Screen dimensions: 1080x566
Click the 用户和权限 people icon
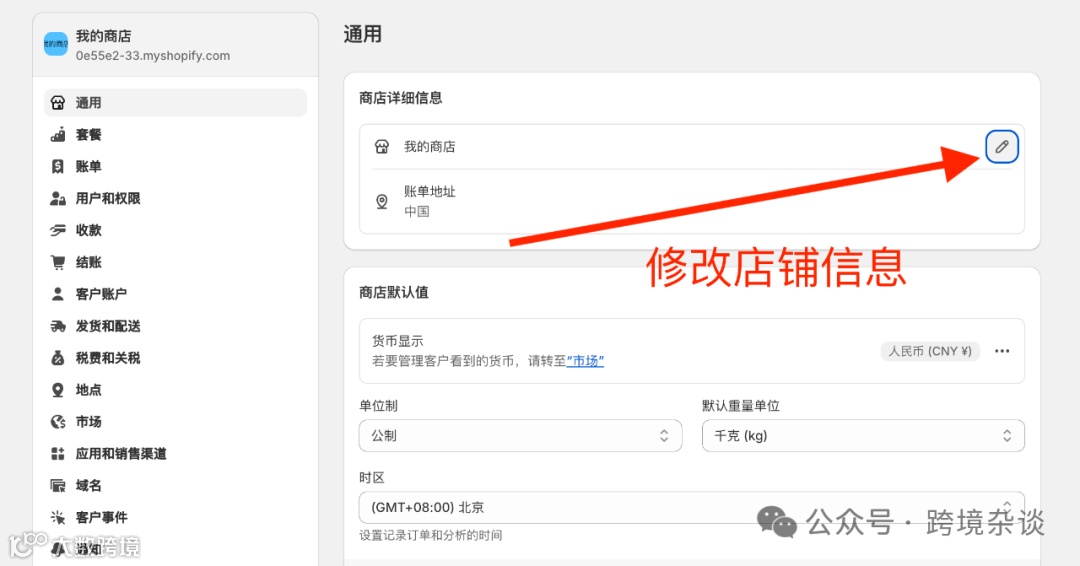(x=58, y=198)
